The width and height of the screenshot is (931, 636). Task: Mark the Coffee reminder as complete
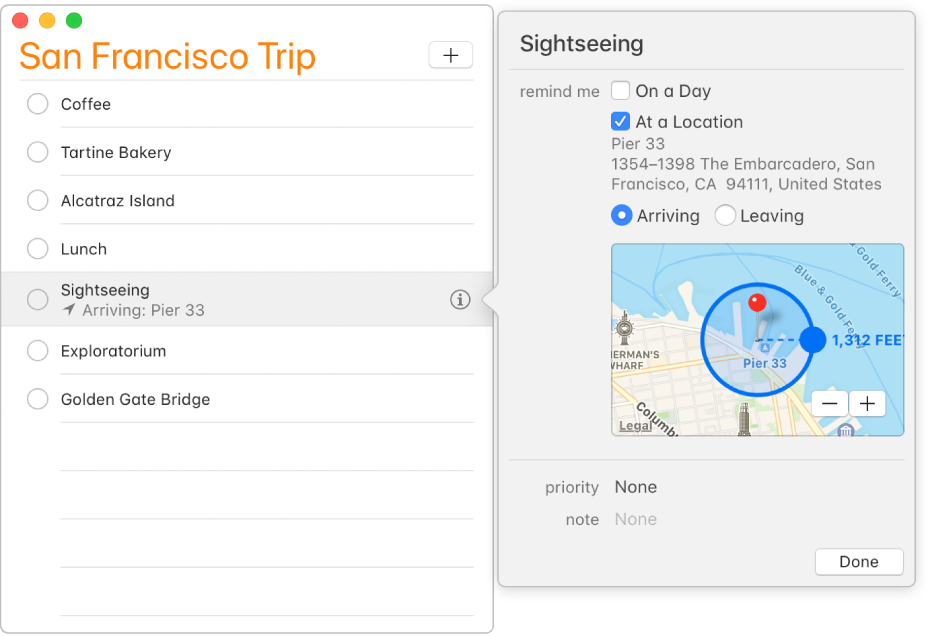point(38,104)
